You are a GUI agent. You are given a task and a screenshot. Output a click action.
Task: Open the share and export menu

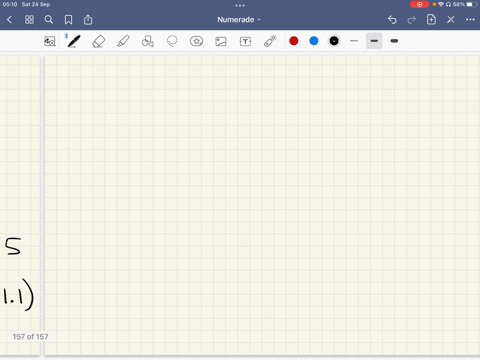click(88, 20)
